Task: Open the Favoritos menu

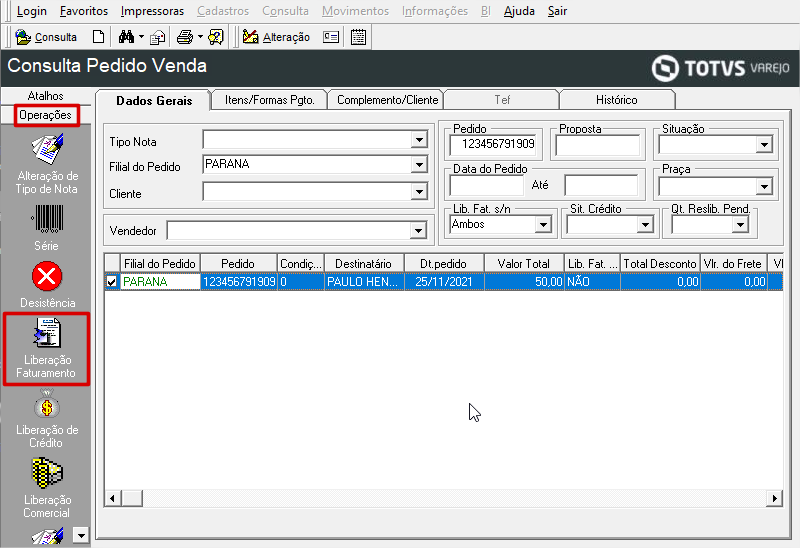Action: point(84,11)
